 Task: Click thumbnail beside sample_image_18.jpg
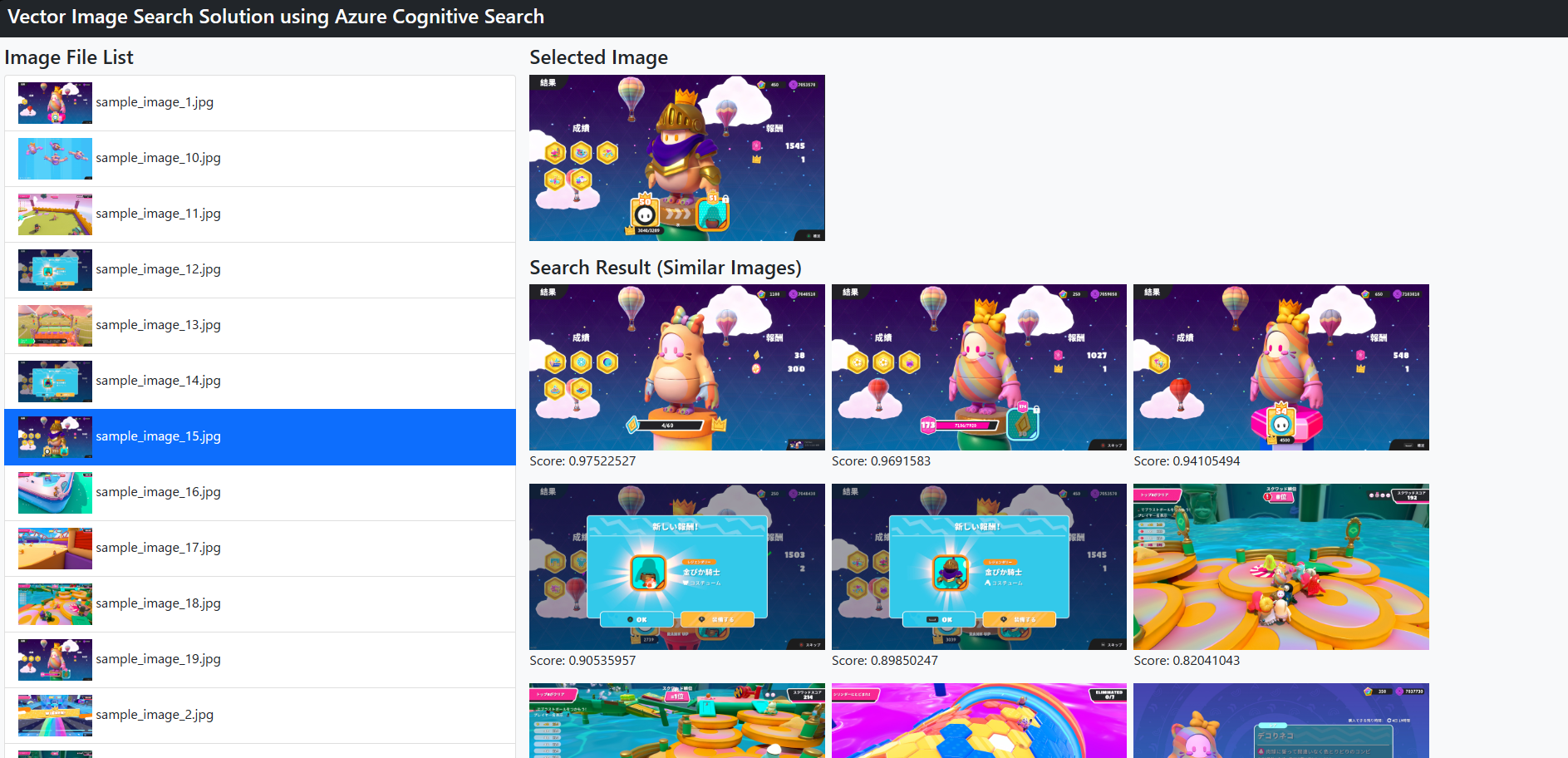tap(55, 604)
